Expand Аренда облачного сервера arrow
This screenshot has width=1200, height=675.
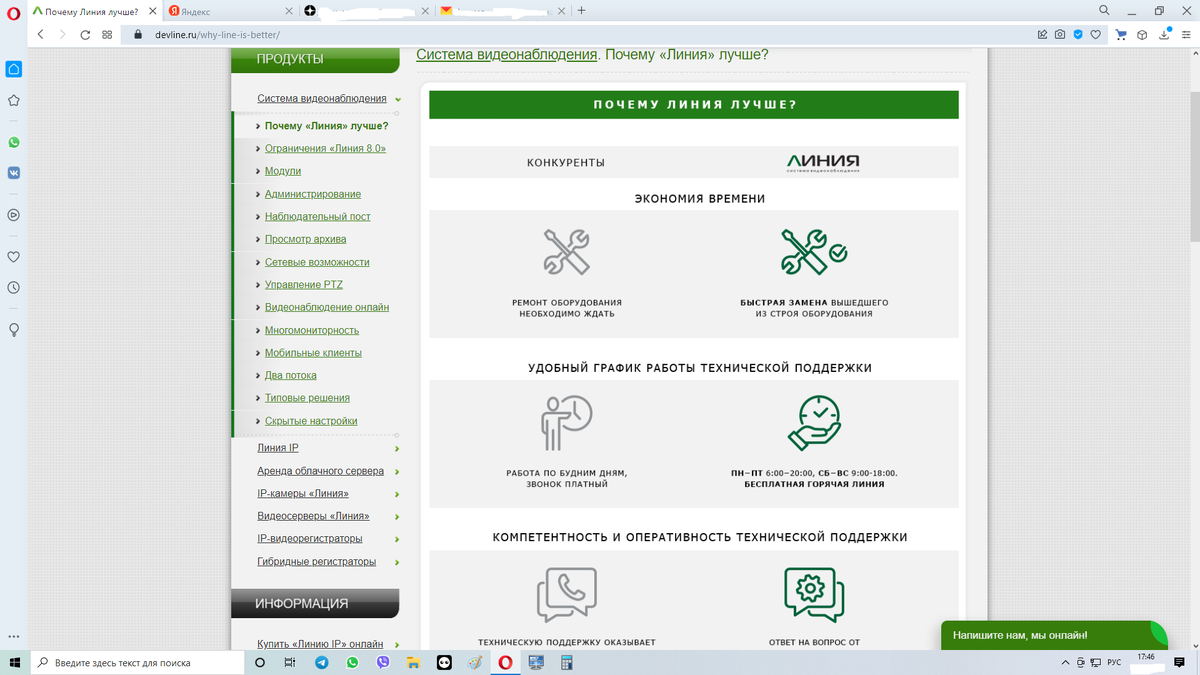pyautogui.click(x=397, y=471)
